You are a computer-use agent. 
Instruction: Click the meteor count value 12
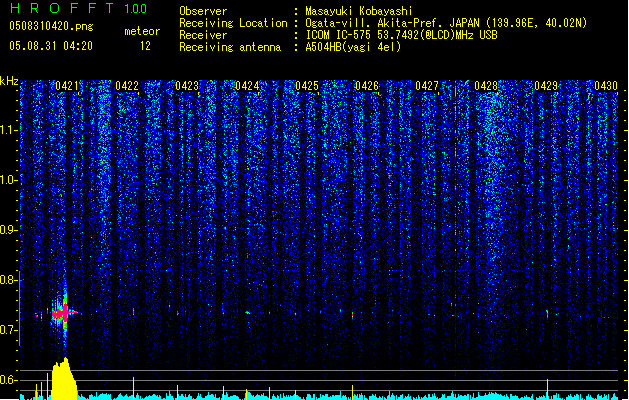tap(145, 46)
